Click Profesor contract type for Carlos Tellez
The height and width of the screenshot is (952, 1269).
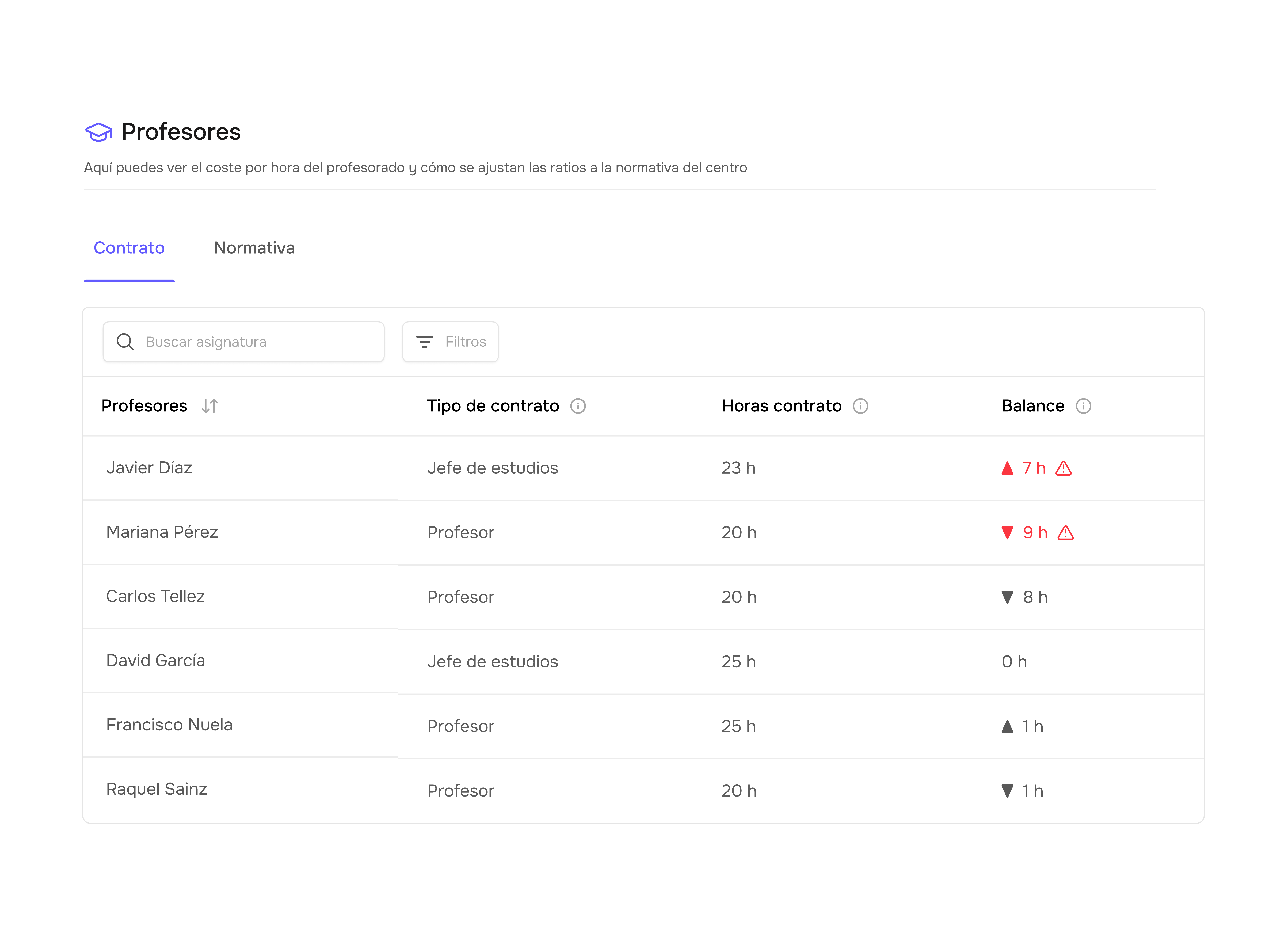coord(461,597)
